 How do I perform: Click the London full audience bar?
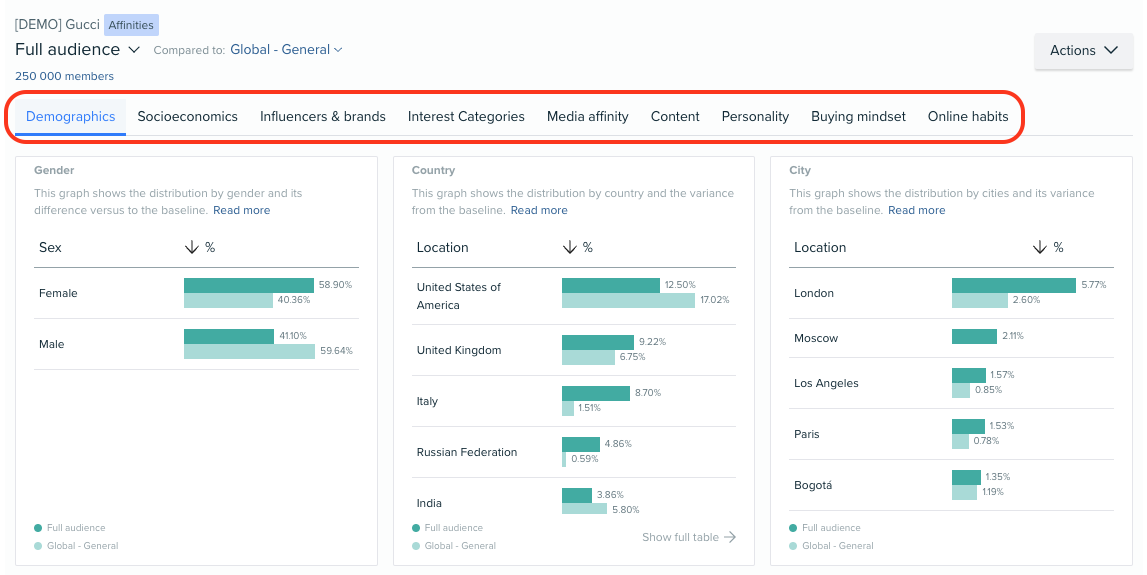coord(1013,285)
